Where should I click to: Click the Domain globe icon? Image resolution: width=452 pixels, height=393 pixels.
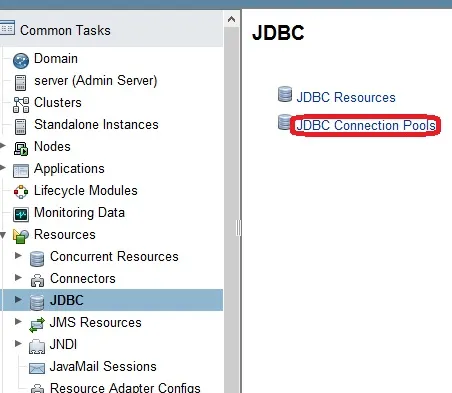point(21,60)
